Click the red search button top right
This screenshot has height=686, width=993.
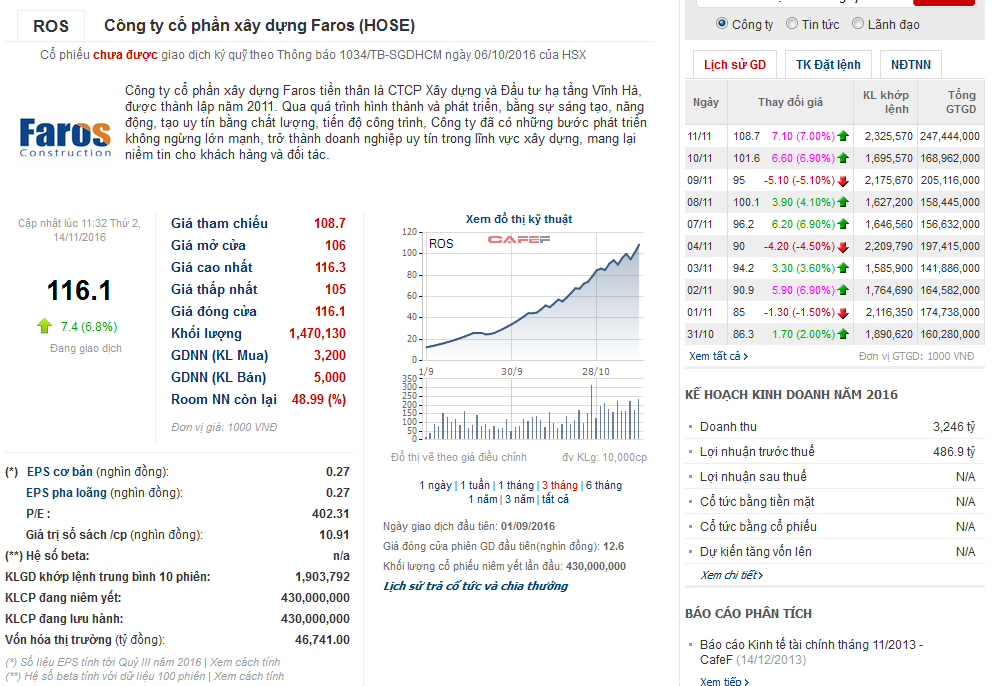click(x=944, y=3)
